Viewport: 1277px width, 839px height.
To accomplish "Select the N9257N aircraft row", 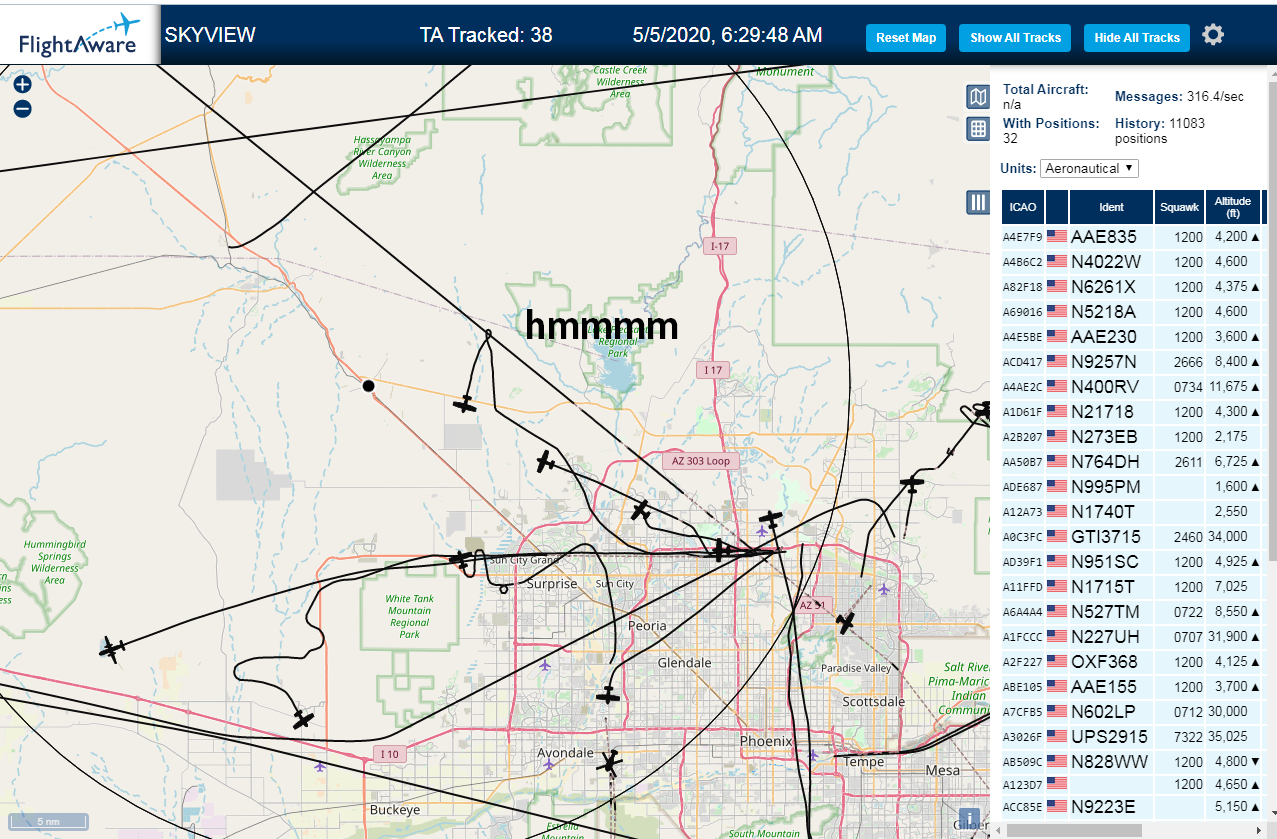I will click(x=1135, y=362).
